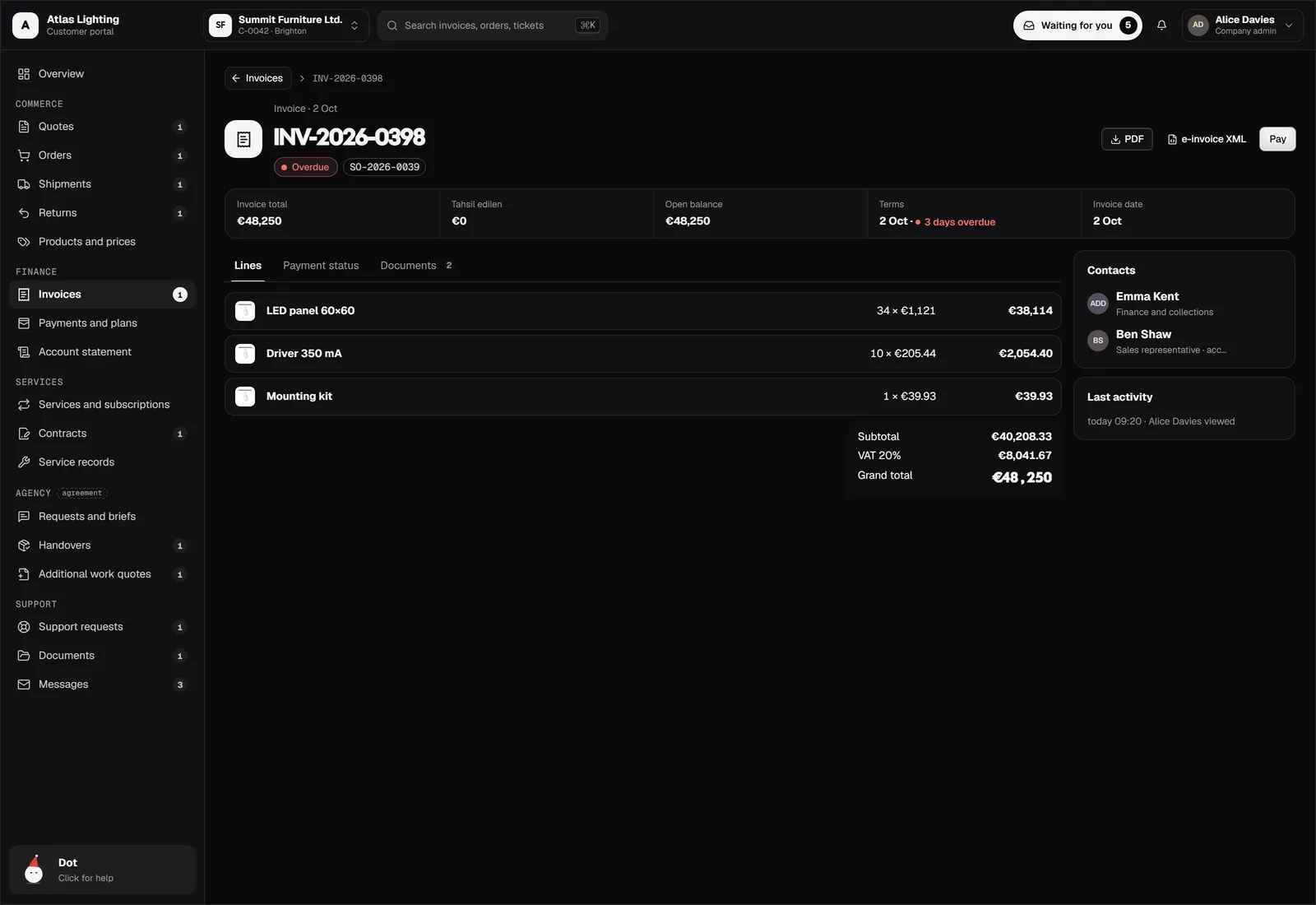Screen dimensions: 1316x905
Task: Click the Overdue status badge
Action: [x=305, y=167]
